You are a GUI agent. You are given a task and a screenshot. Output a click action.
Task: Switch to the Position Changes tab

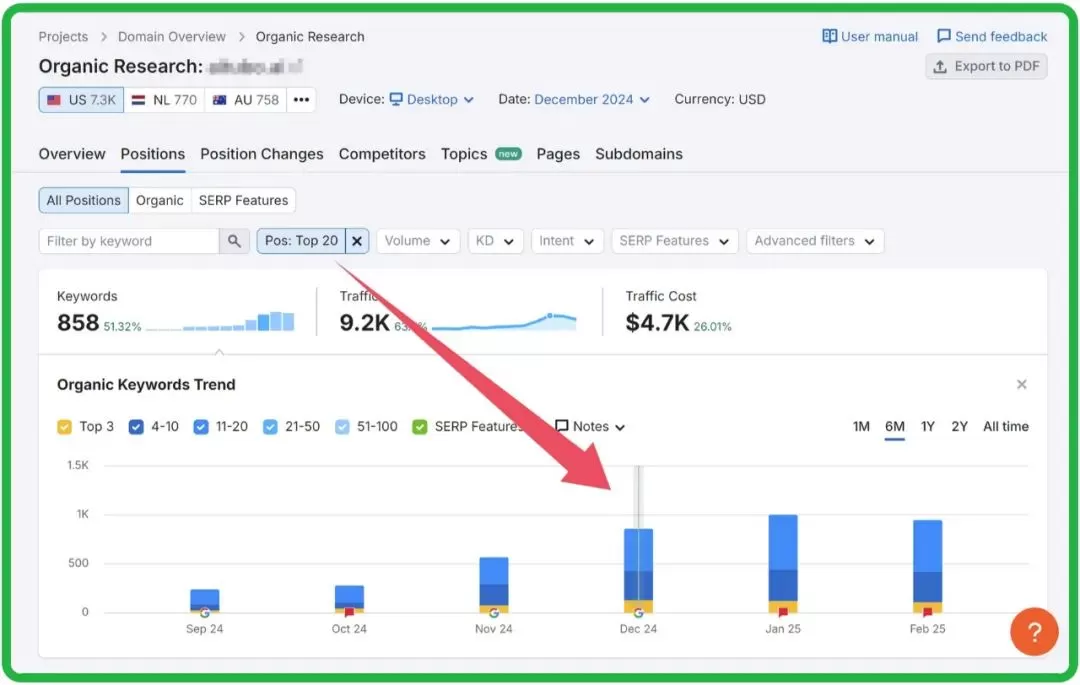pyautogui.click(x=262, y=154)
